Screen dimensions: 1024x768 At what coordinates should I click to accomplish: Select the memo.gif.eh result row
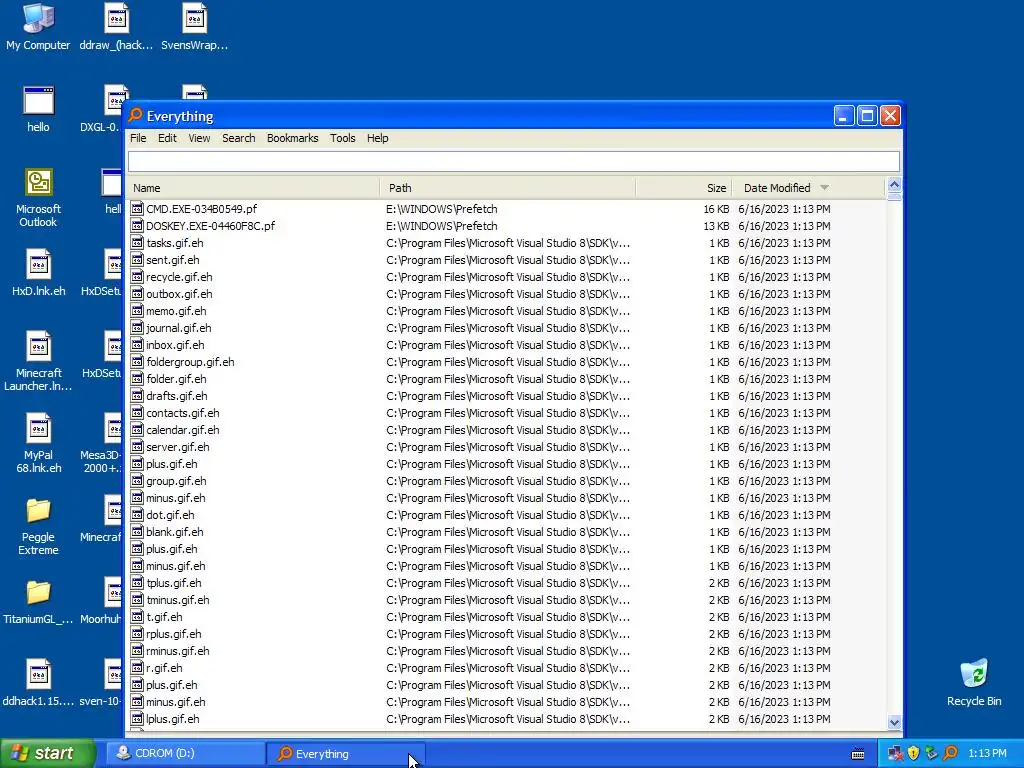tap(506, 310)
